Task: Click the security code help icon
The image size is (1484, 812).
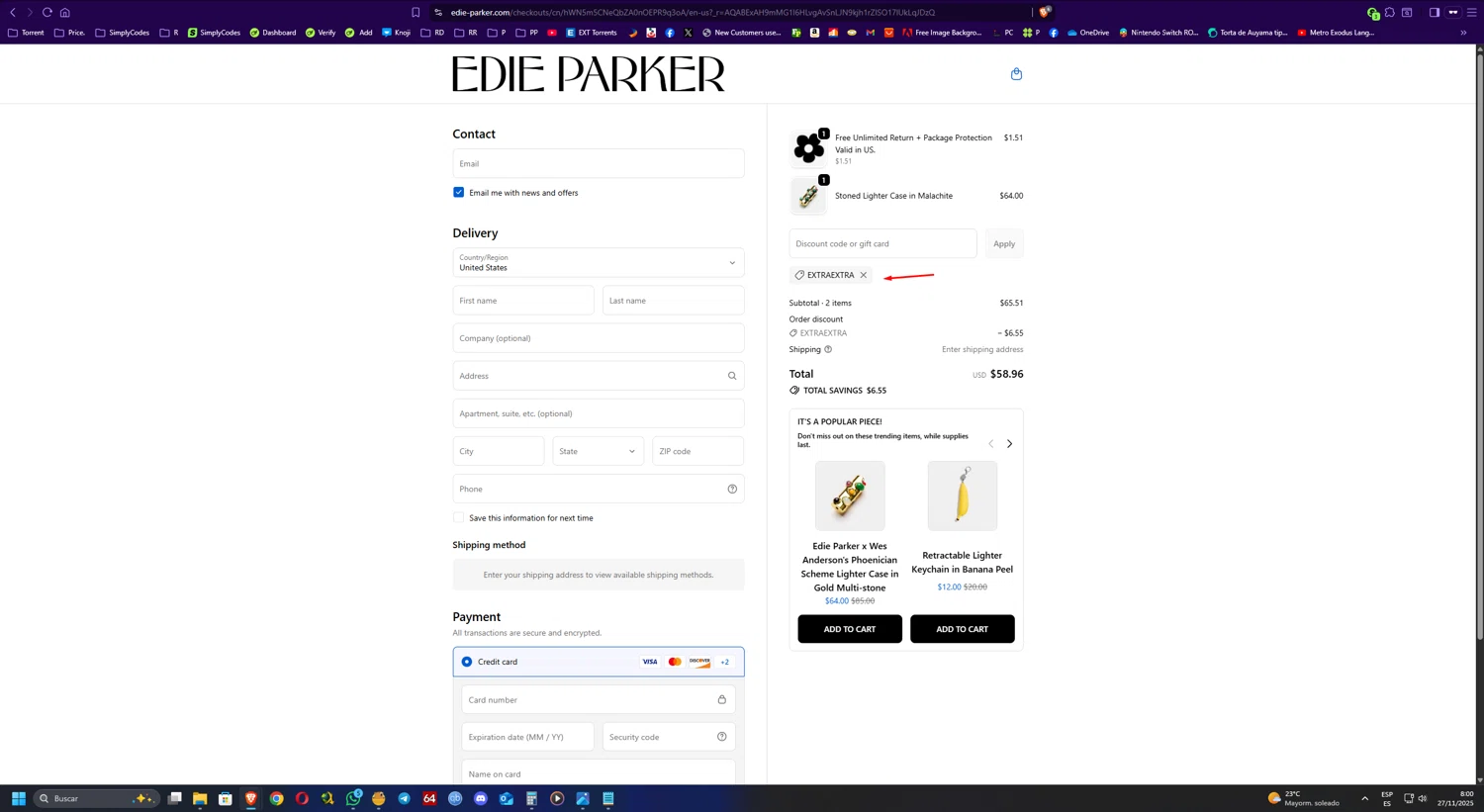Action: pos(722,737)
